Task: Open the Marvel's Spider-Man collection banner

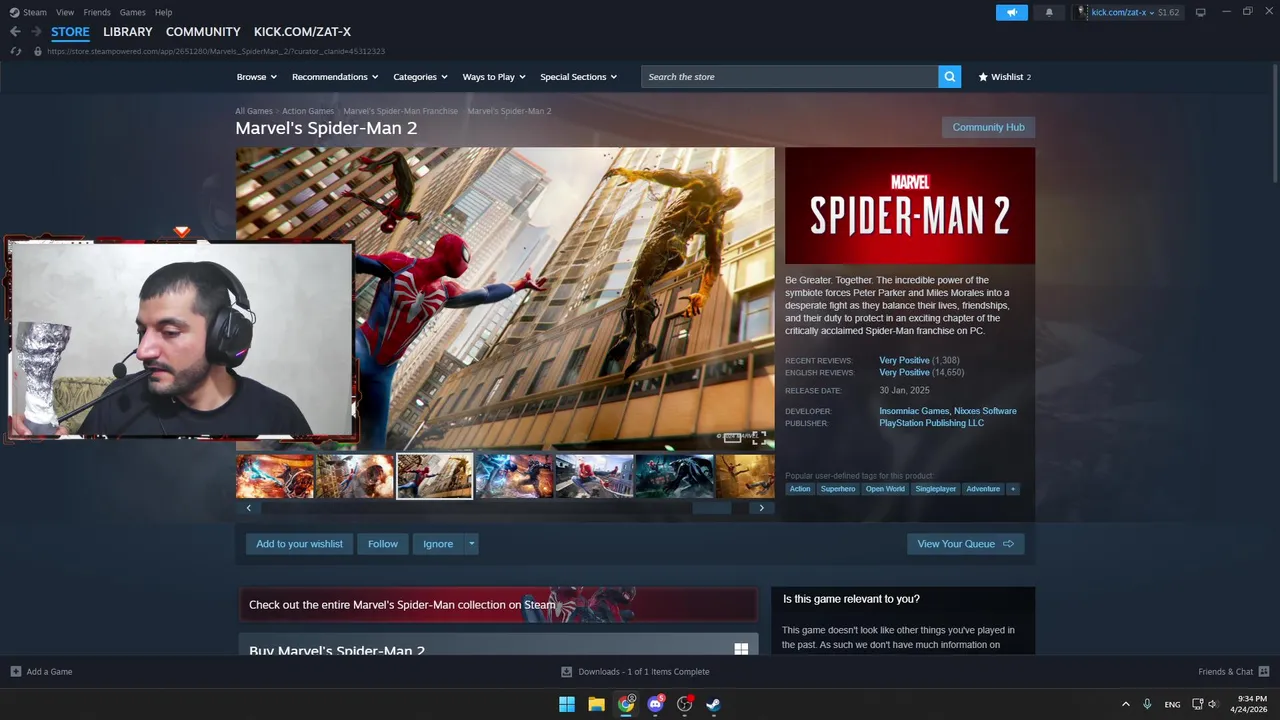Action: tap(498, 604)
